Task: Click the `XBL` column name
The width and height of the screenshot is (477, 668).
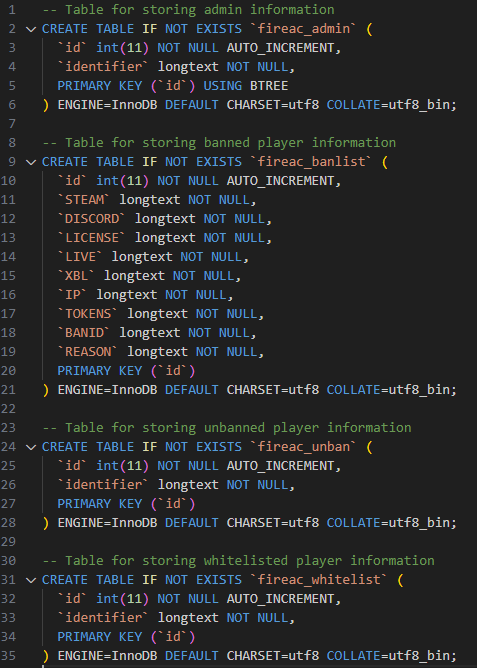Action: pos(76,275)
